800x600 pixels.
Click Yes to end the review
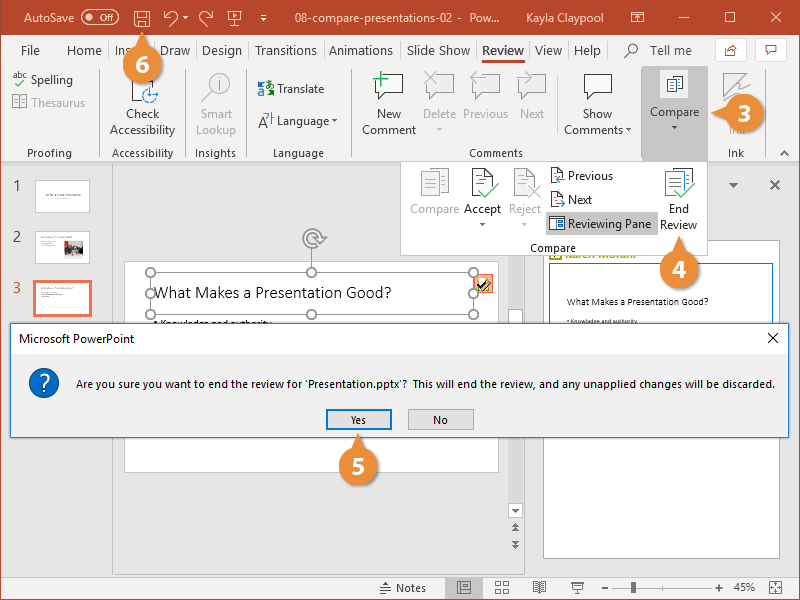click(358, 419)
